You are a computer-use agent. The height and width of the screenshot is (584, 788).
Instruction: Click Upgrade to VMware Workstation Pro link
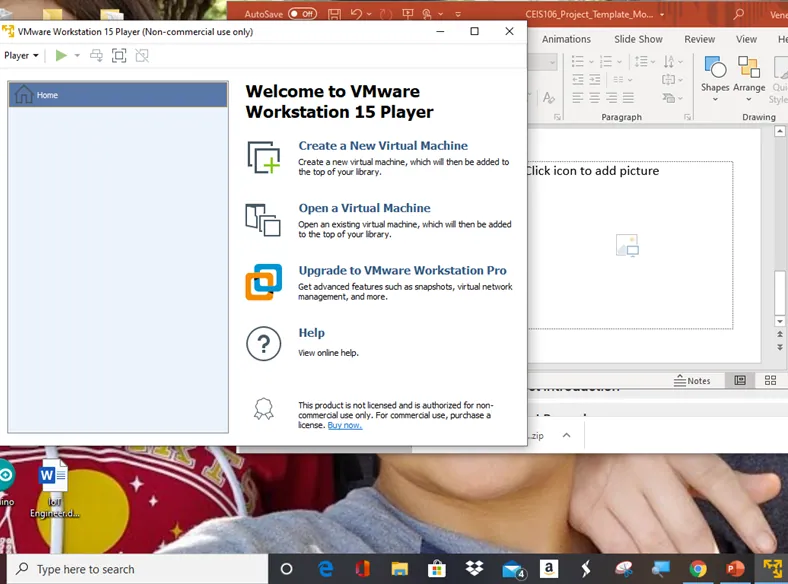(403, 270)
